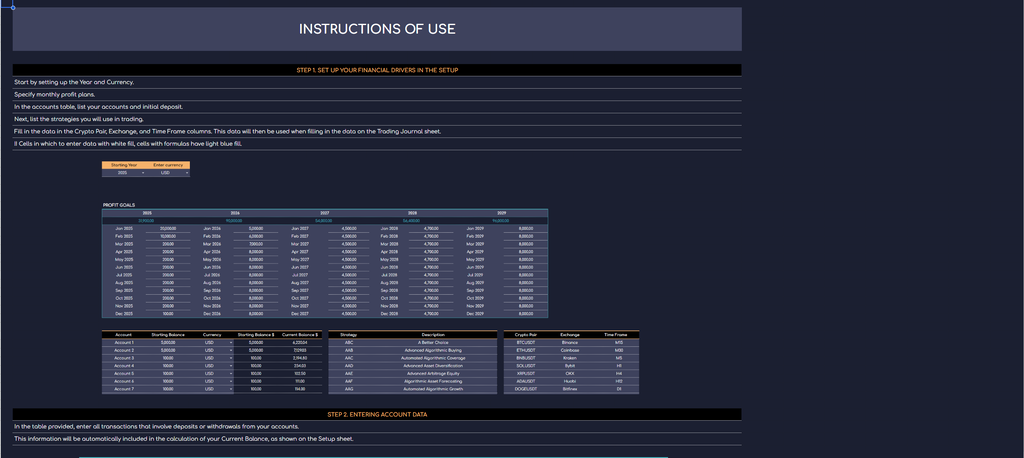Image resolution: width=1024 pixels, height=458 pixels.
Task: Click the Starting Balance column header
Action: (x=168, y=335)
